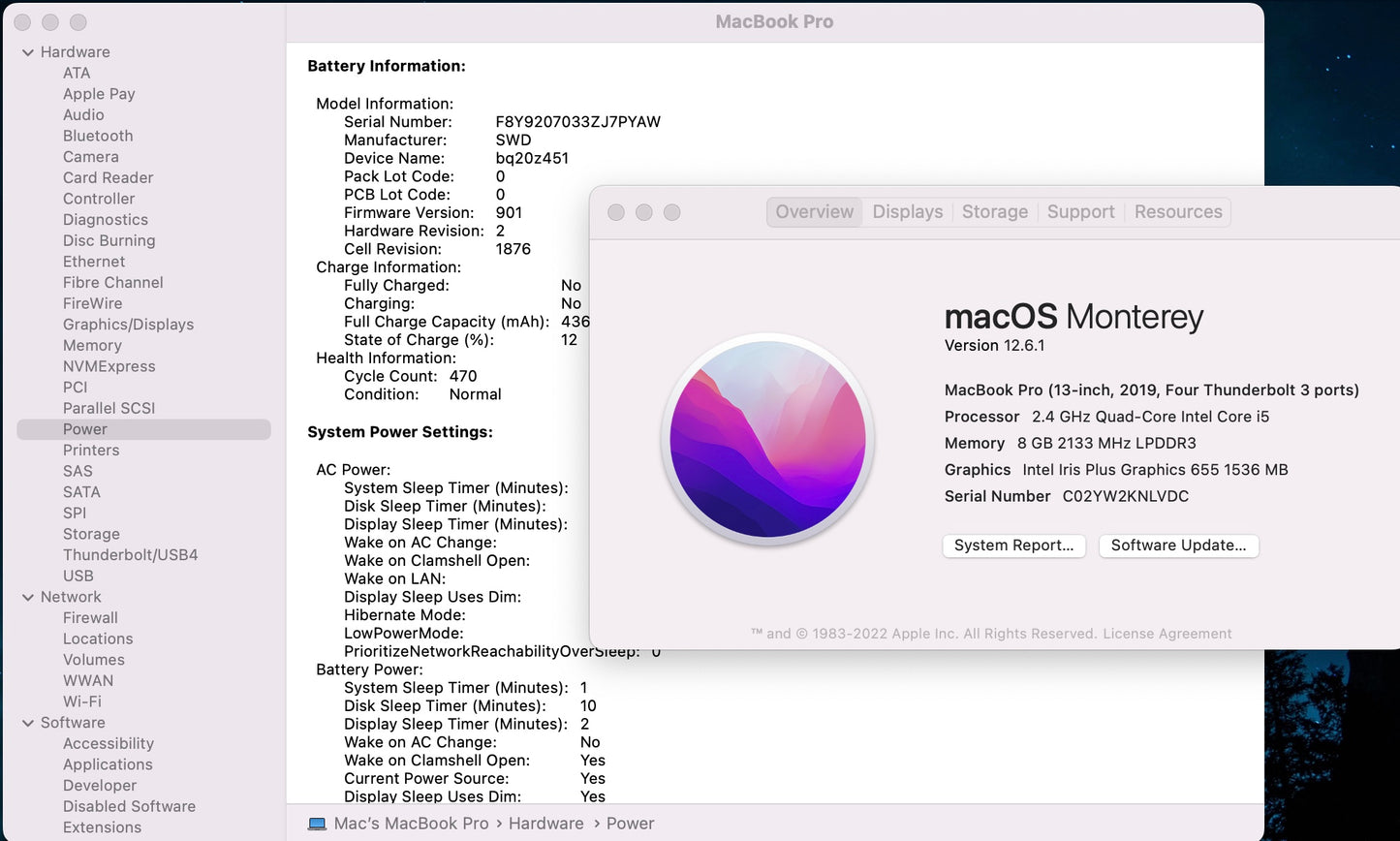Open Software Update
Screen dimensions: 1400x841
point(1178,545)
